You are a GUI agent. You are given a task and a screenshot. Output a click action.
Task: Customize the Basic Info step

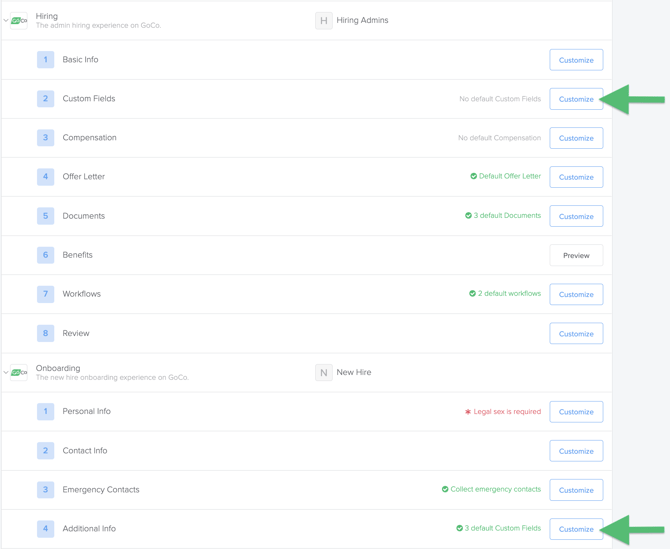(x=576, y=60)
